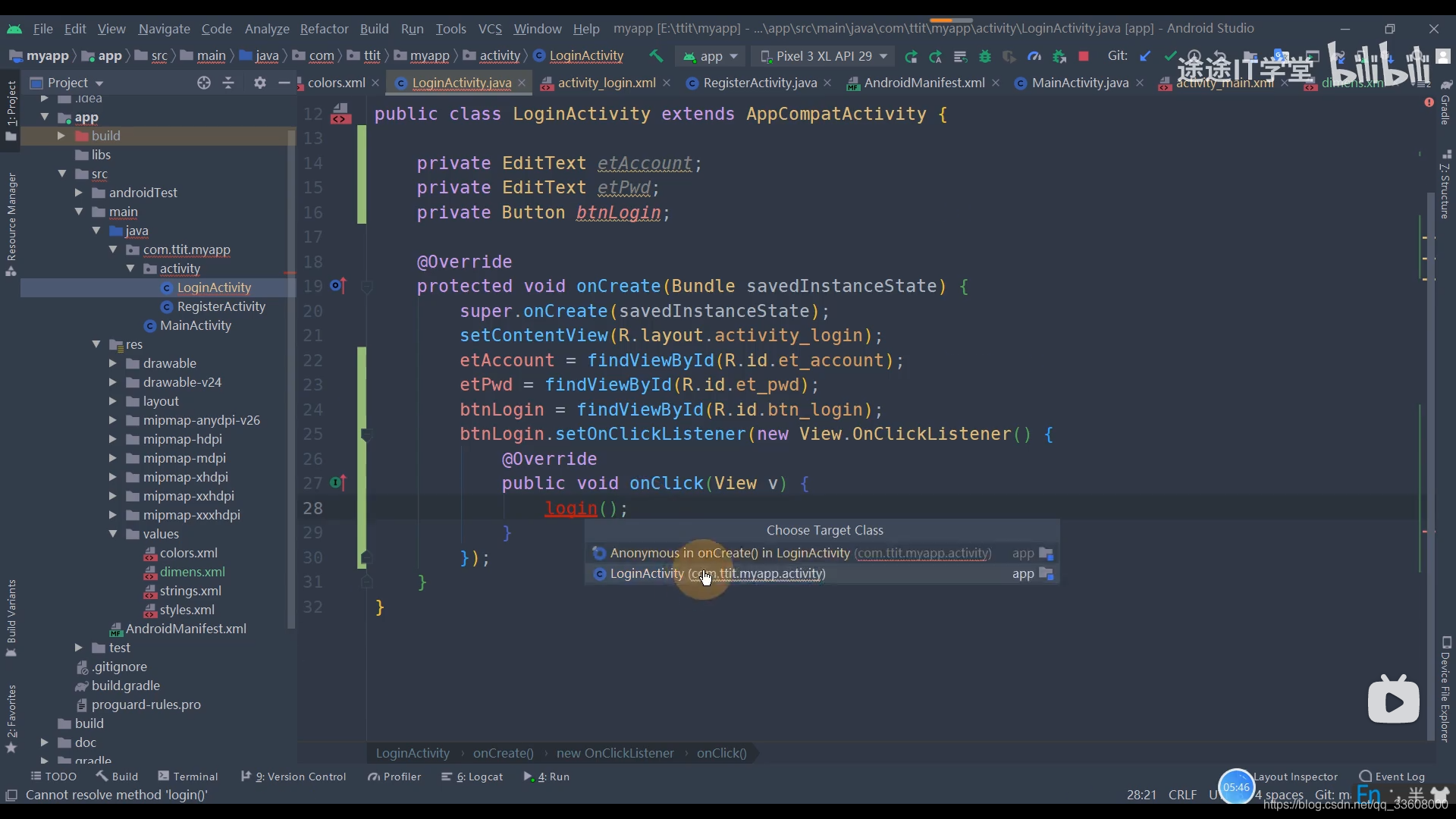Open the Refactor menu
Screen dimensions: 1456x819
[x=324, y=29]
